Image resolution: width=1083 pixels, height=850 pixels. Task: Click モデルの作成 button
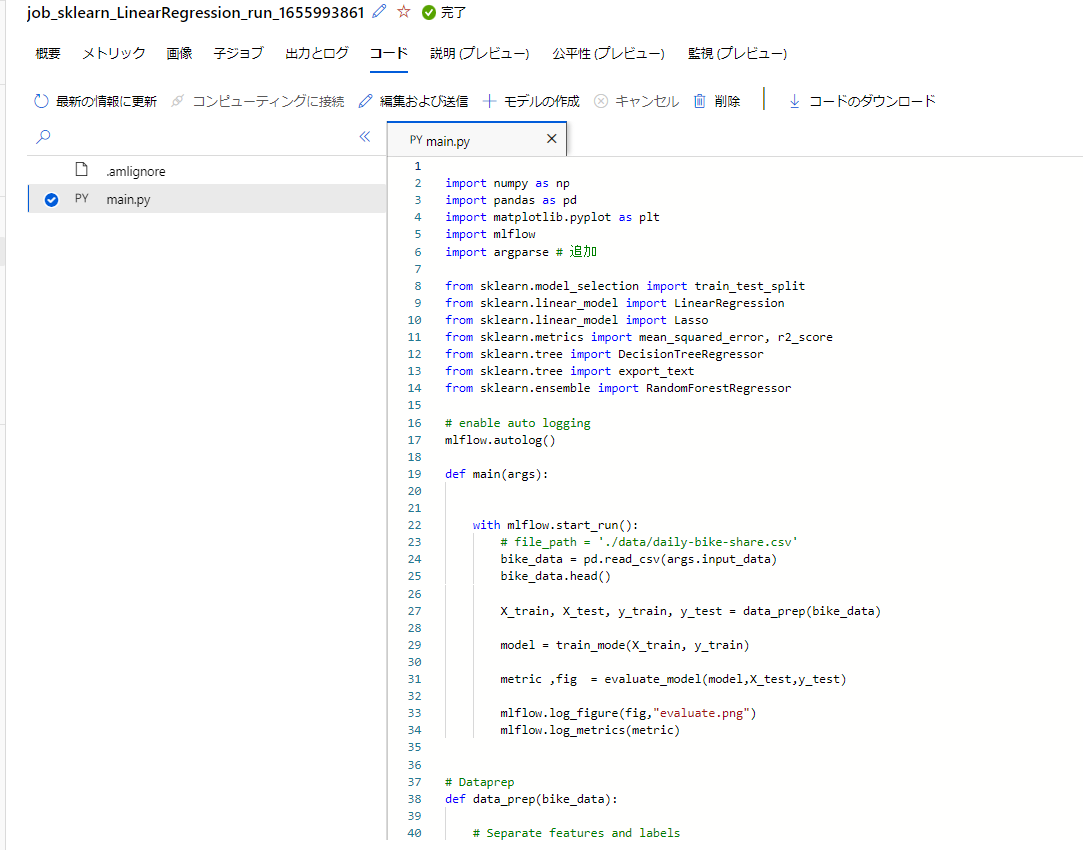530,101
